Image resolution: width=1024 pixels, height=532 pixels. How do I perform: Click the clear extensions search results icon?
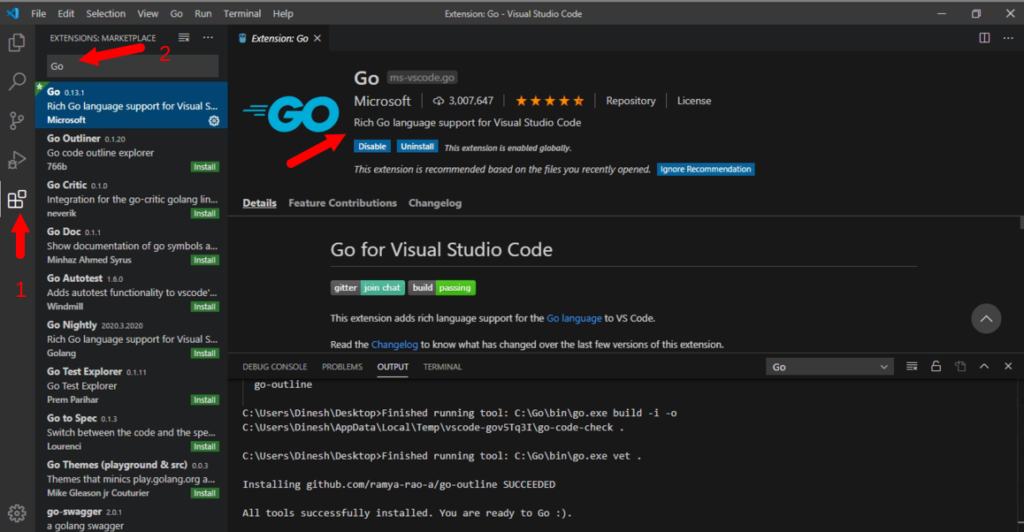pos(184,38)
